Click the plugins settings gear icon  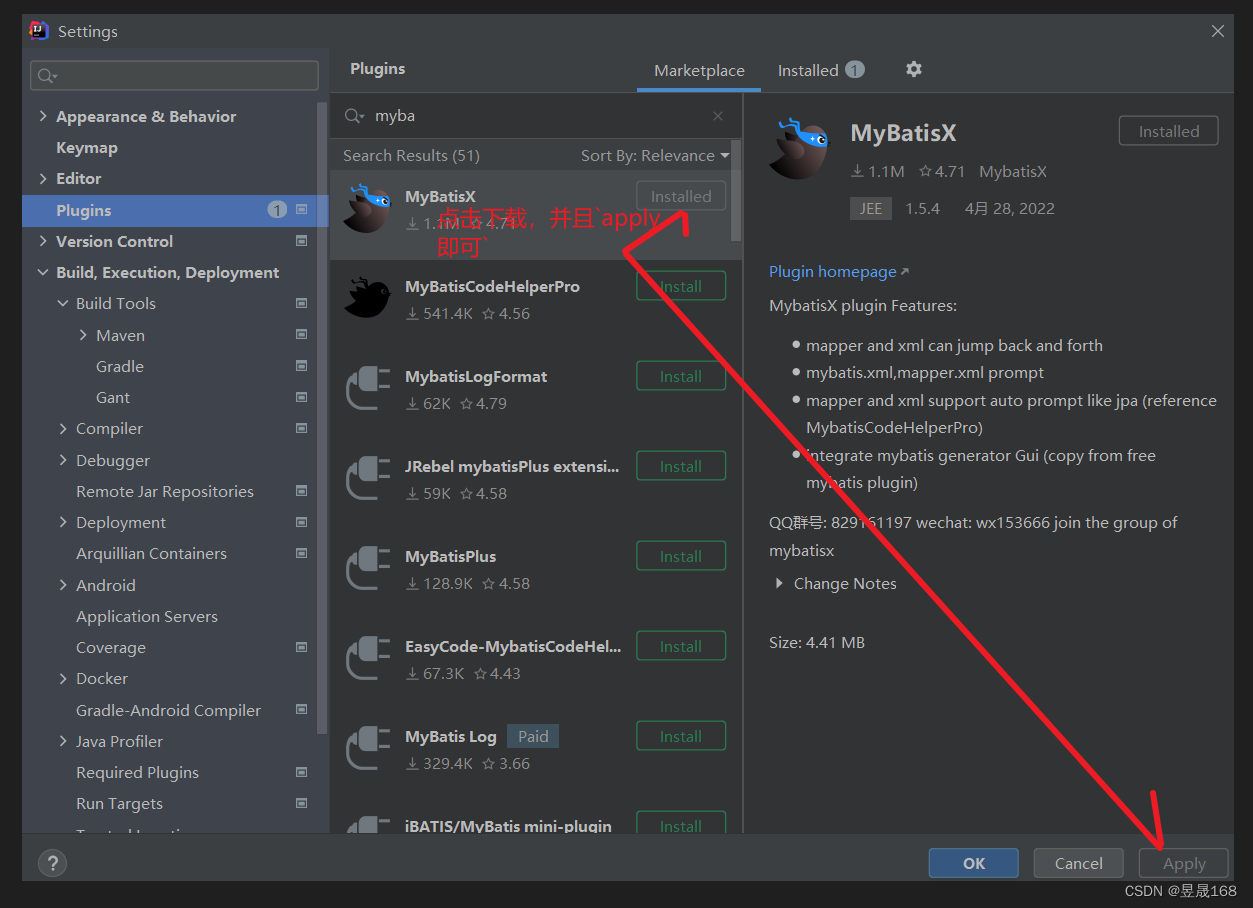tap(913, 69)
